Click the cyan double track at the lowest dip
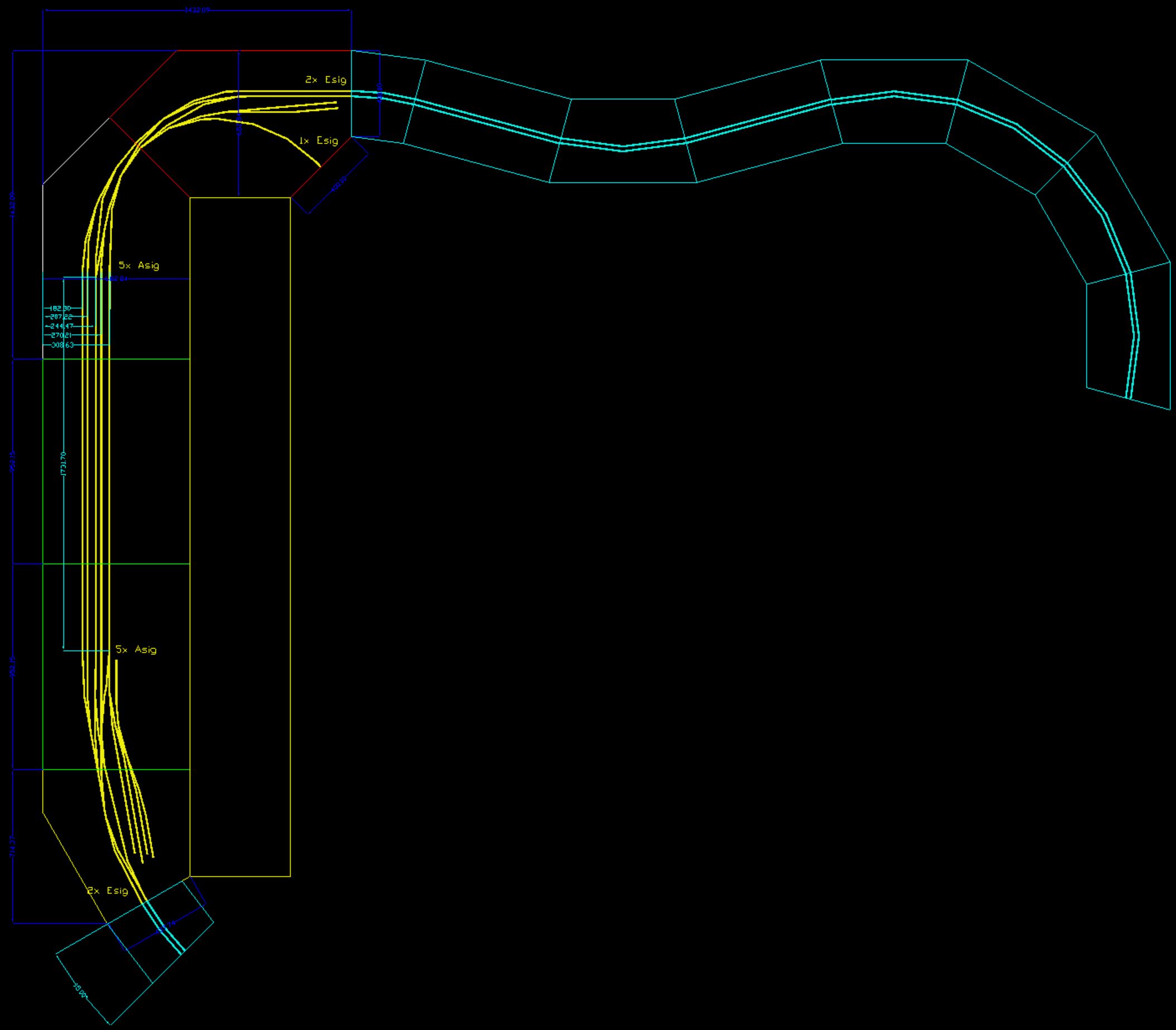 [623, 148]
